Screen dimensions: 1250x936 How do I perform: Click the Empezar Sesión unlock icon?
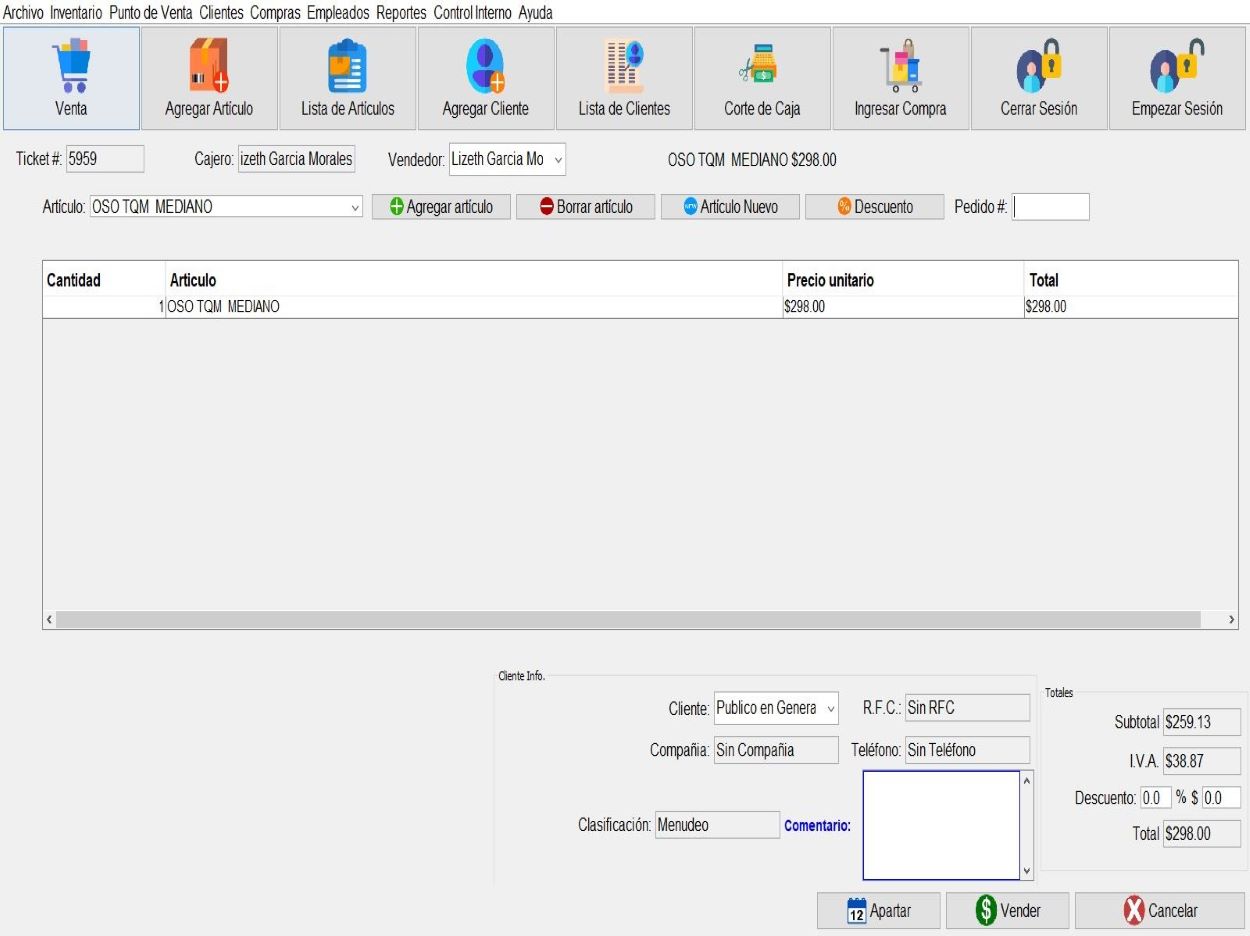(1176, 66)
